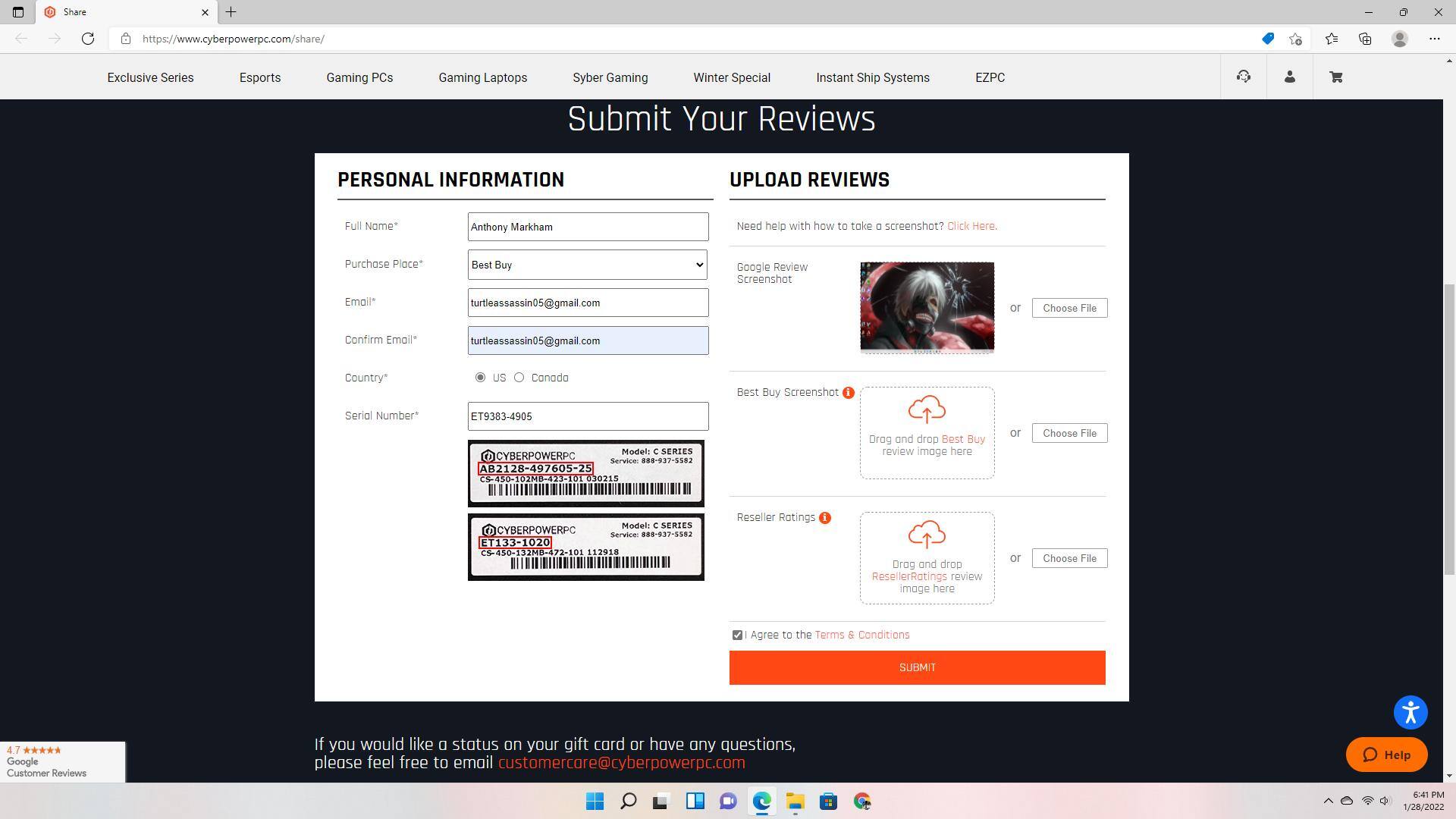Open customer support via the headset icon
This screenshot has height=819, width=1456.
pos(1243,77)
